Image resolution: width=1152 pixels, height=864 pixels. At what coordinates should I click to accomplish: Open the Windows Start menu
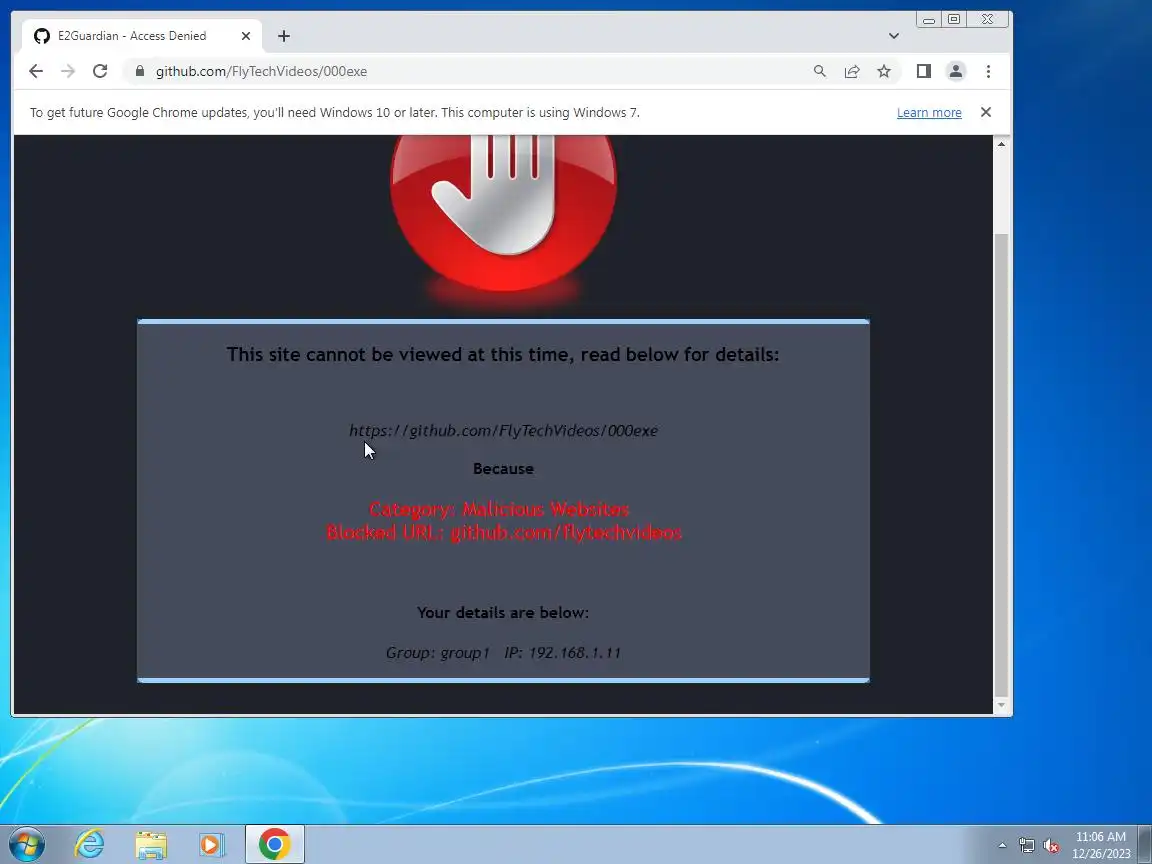point(26,844)
